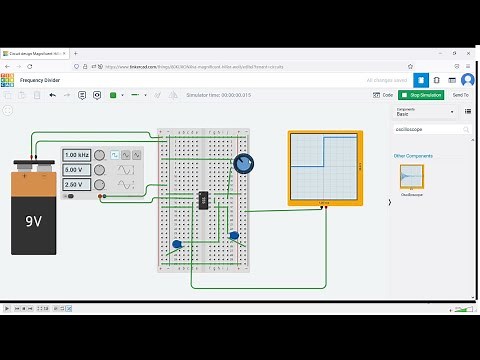Click the delete trash icon
Screen dimensions: 480x360
[x=37, y=95]
